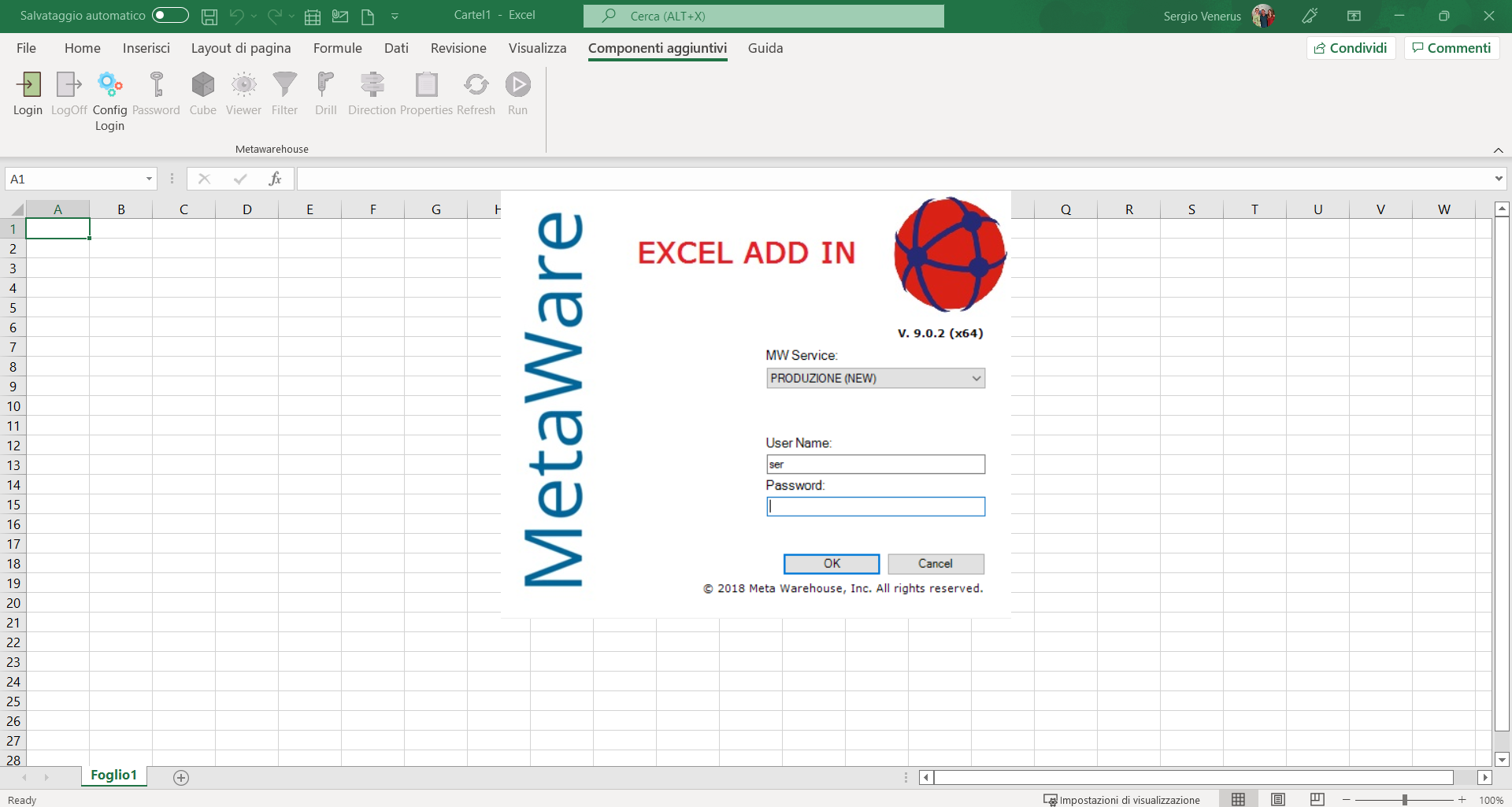The width and height of the screenshot is (1512, 807).
Task: Click the Undo arrow icon
Action: coord(236,16)
